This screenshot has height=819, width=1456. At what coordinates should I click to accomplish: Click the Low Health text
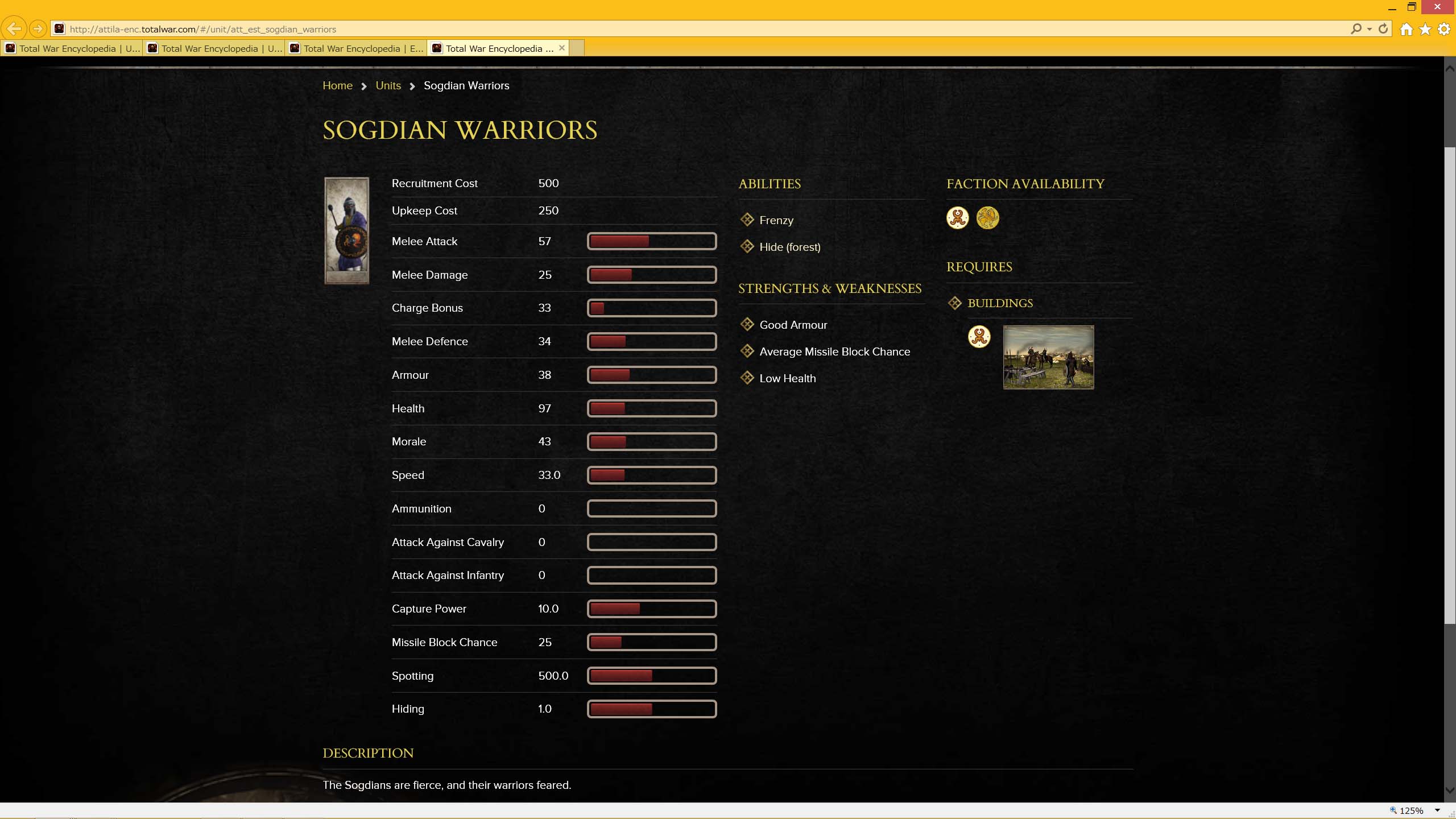[787, 378]
